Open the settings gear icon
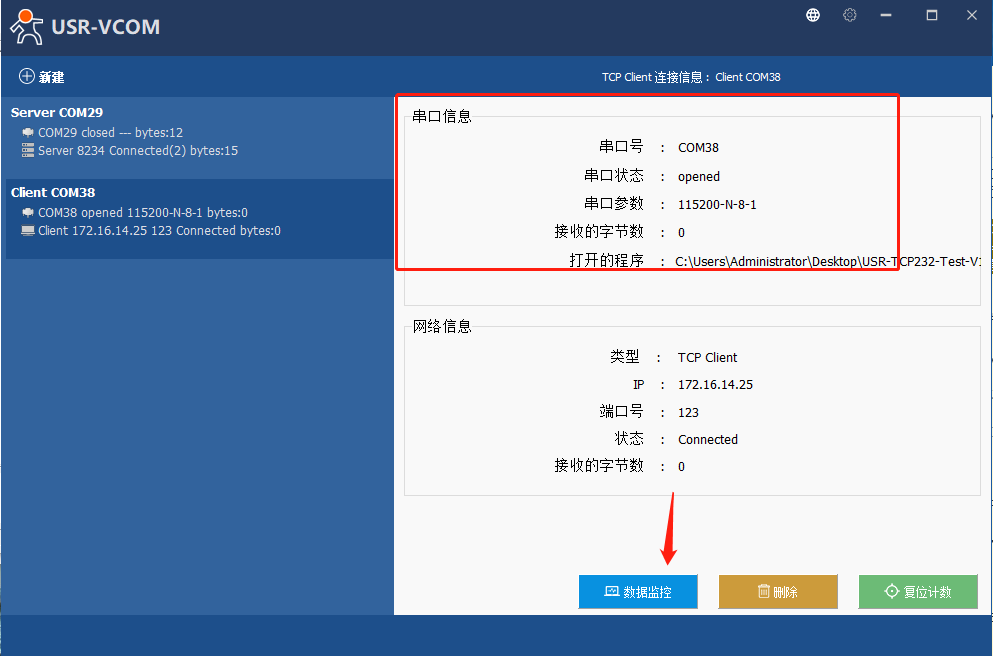 pos(850,15)
